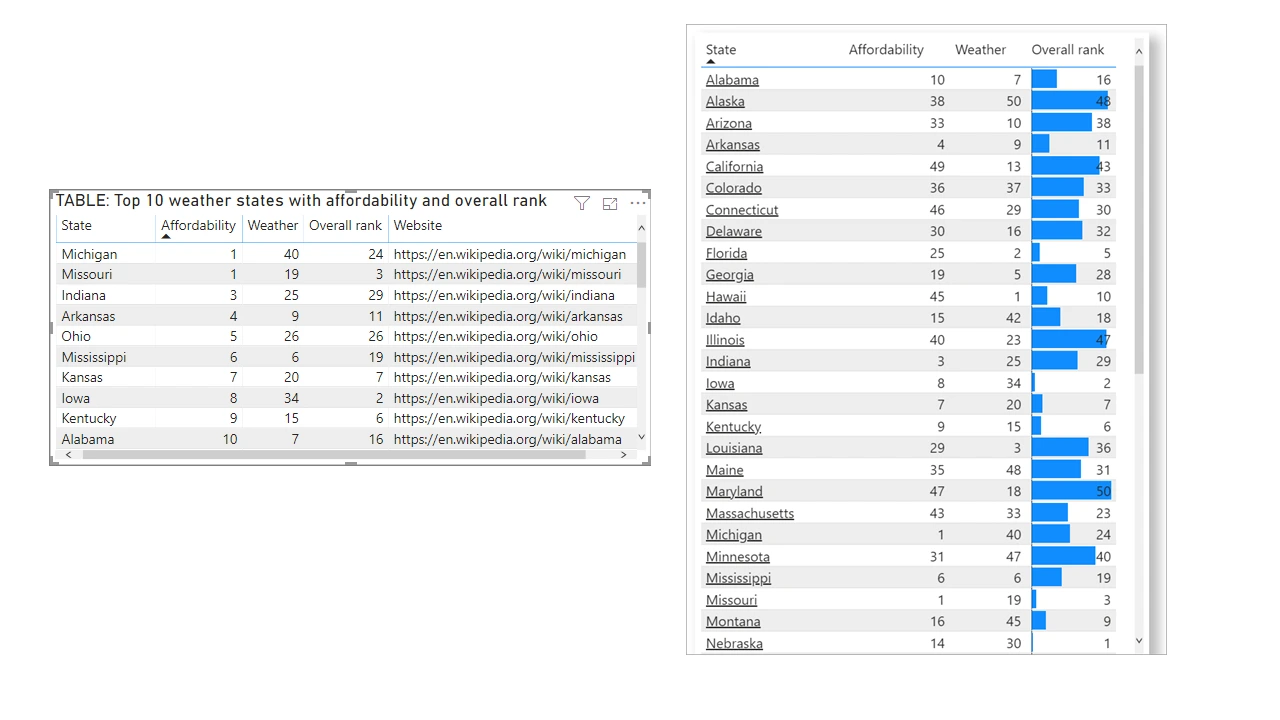1280x720 pixels.
Task: Click the Connecticut state link
Action: click(x=742, y=210)
